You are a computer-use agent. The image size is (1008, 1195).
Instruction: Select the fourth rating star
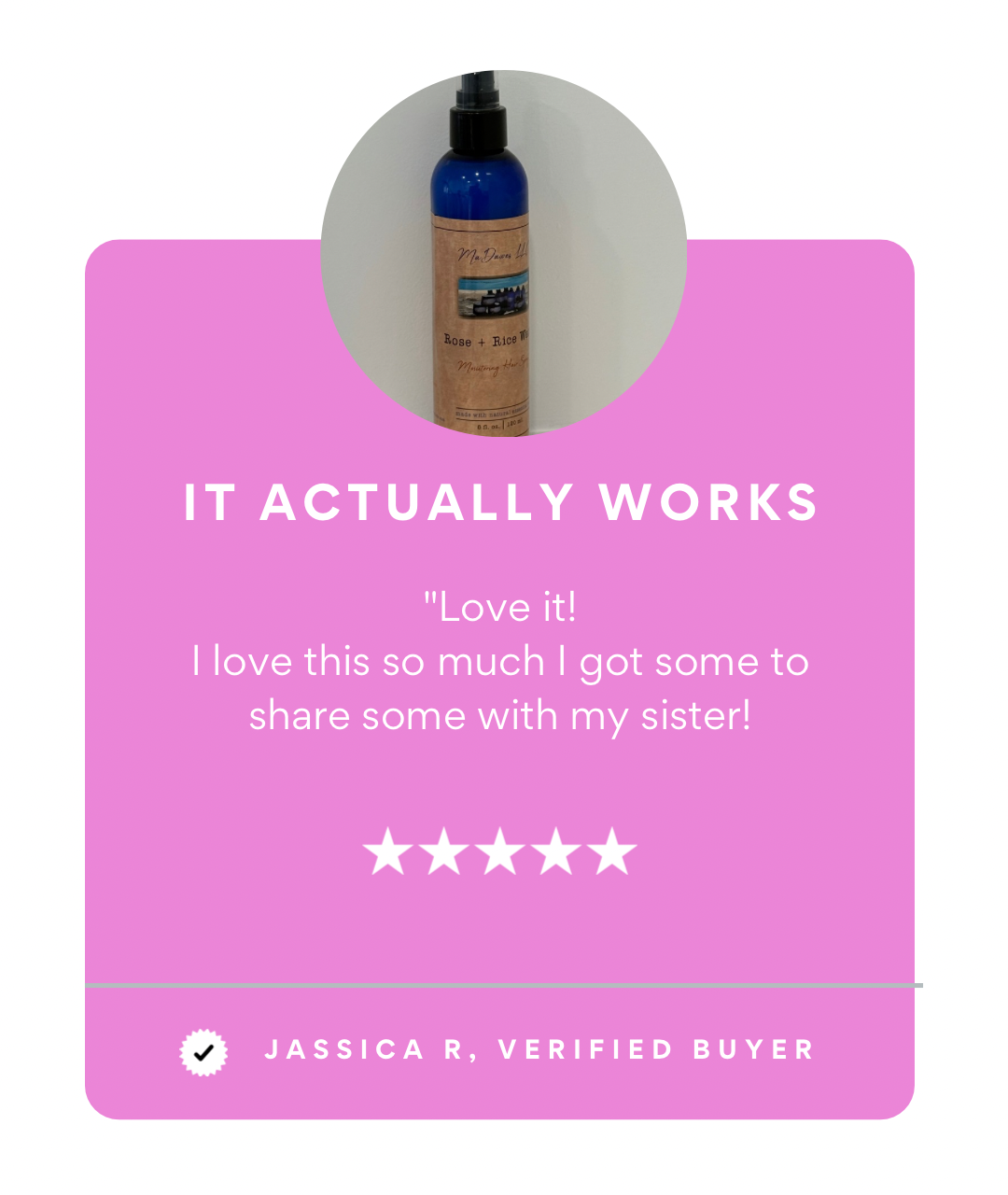point(555,851)
